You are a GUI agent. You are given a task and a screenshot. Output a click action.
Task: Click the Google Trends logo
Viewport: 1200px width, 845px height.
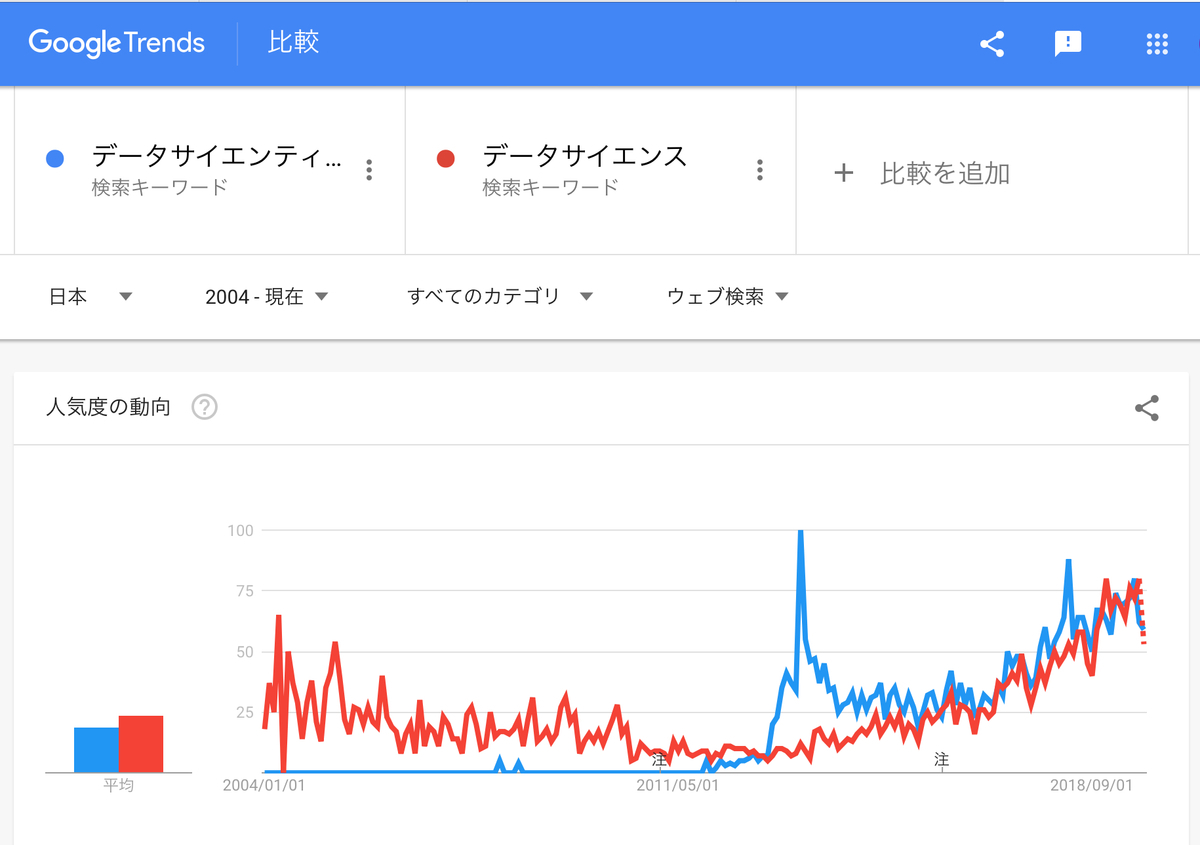click(115, 43)
